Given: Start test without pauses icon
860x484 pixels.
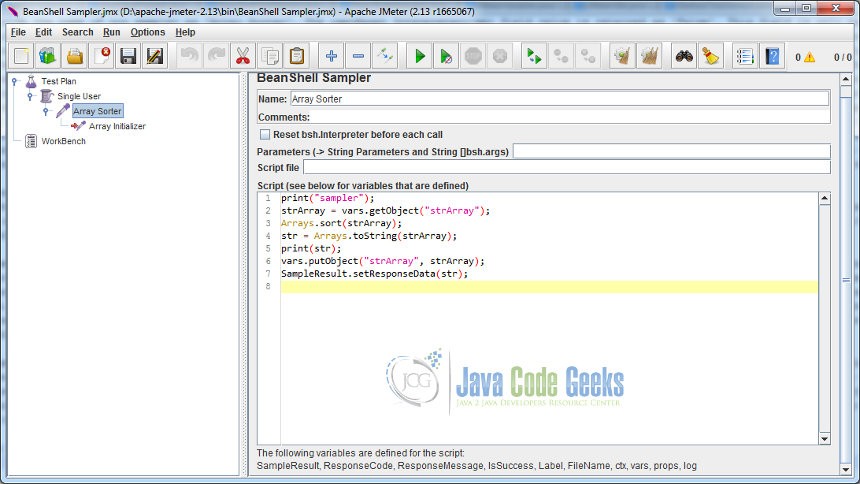Looking at the screenshot, I should [x=446, y=56].
